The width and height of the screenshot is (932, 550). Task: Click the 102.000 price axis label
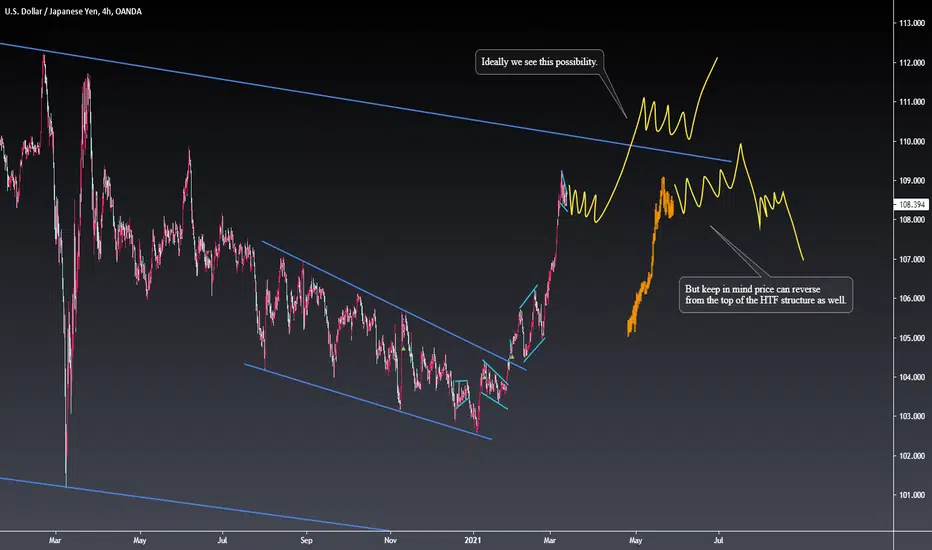click(x=912, y=456)
